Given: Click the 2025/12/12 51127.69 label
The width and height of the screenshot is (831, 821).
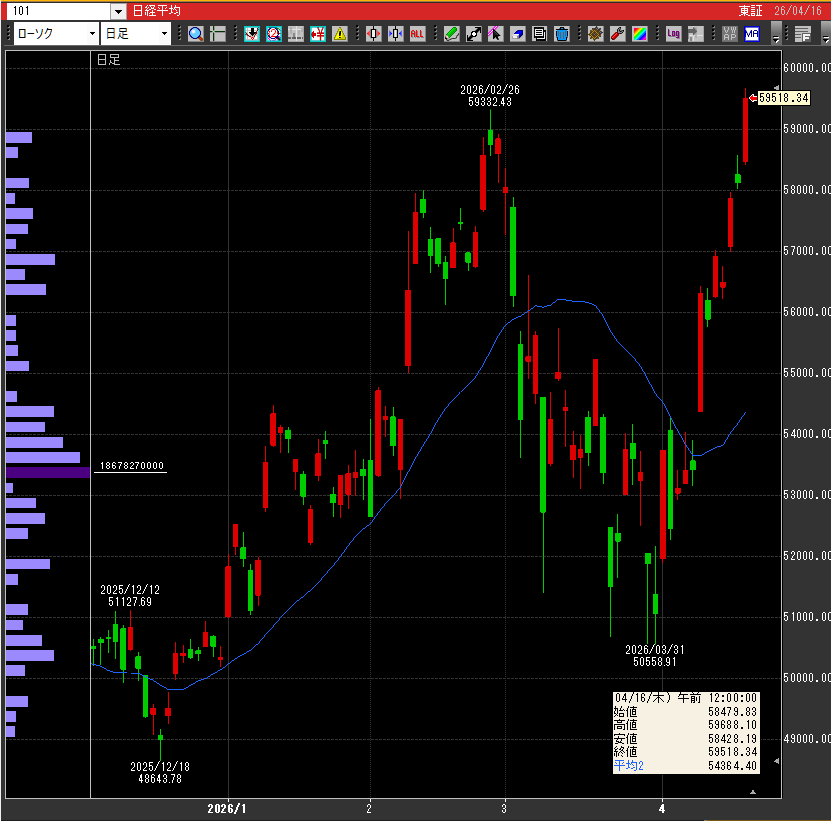Looking at the screenshot, I should click(x=130, y=596).
